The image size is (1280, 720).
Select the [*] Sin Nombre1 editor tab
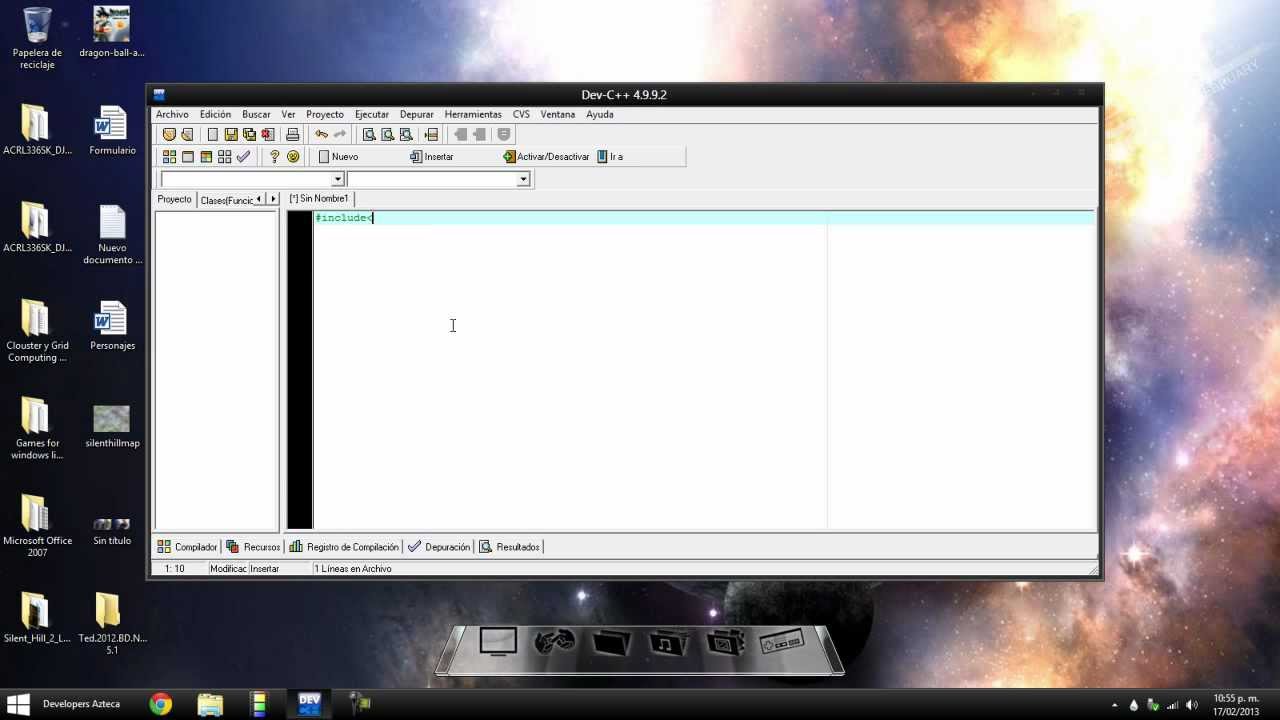tap(319, 198)
